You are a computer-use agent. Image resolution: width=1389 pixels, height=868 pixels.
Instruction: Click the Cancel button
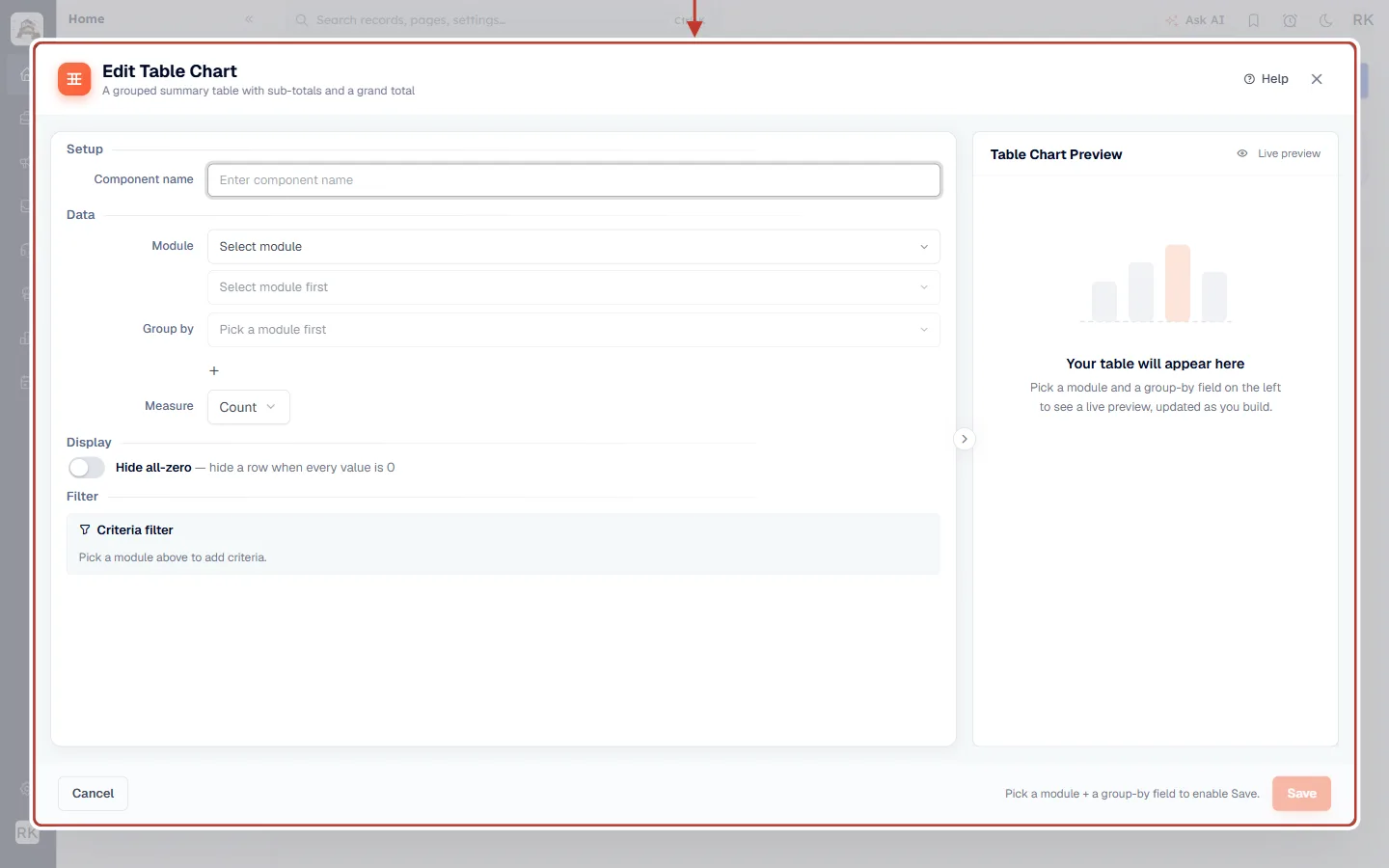point(93,794)
